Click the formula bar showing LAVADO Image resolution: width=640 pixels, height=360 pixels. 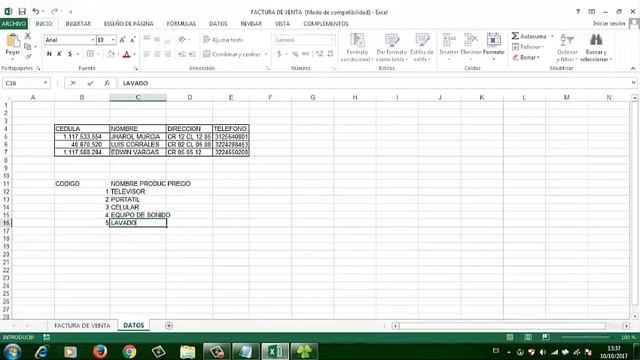pos(376,83)
